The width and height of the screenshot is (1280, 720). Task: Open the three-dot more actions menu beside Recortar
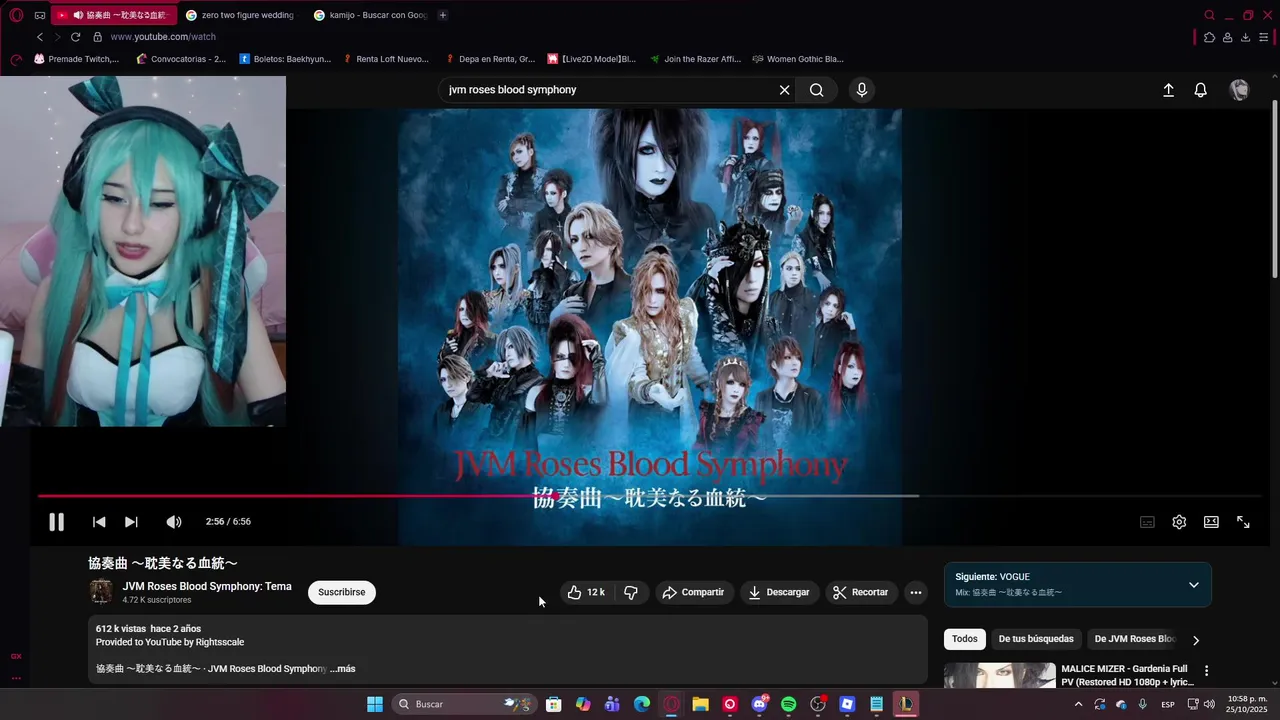point(915,592)
